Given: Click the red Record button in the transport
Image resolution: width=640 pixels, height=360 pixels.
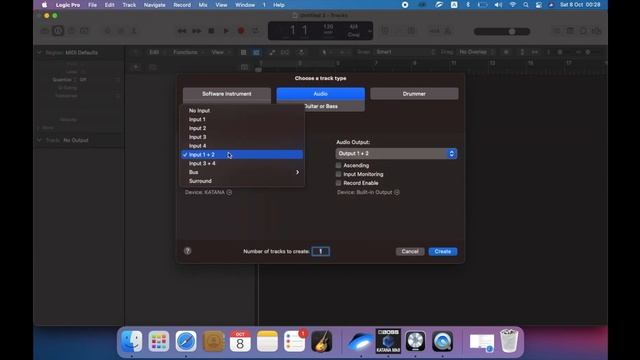Looking at the screenshot, I should coord(241,31).
